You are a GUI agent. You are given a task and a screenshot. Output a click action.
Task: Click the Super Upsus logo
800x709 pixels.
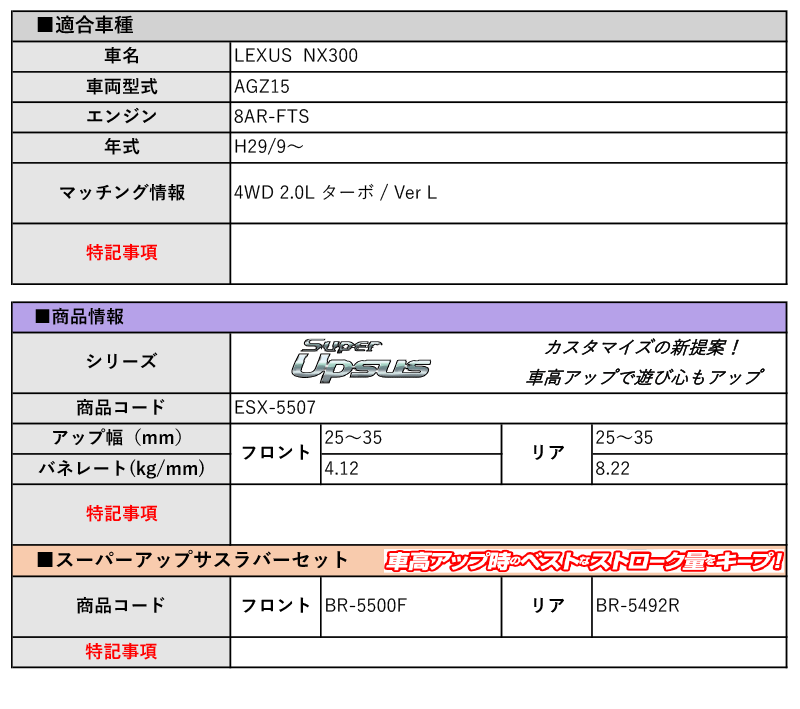(361, 361)
